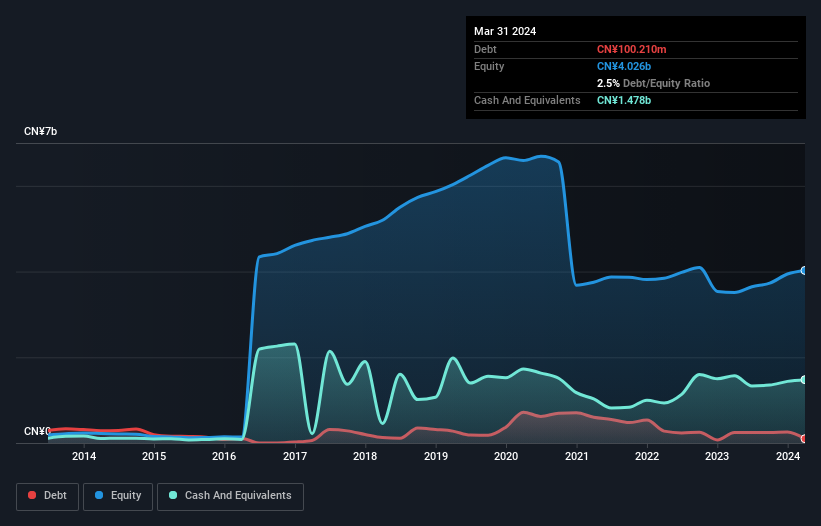
Task: Toggle the Equity series legend button
Action: pyautogui.click(x=118, y=496)
